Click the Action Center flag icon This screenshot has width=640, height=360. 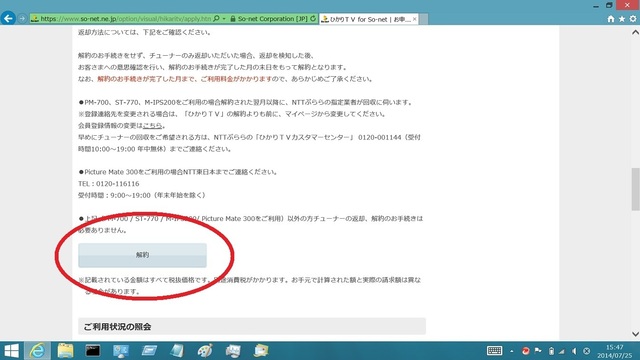[x=538, y=351]
